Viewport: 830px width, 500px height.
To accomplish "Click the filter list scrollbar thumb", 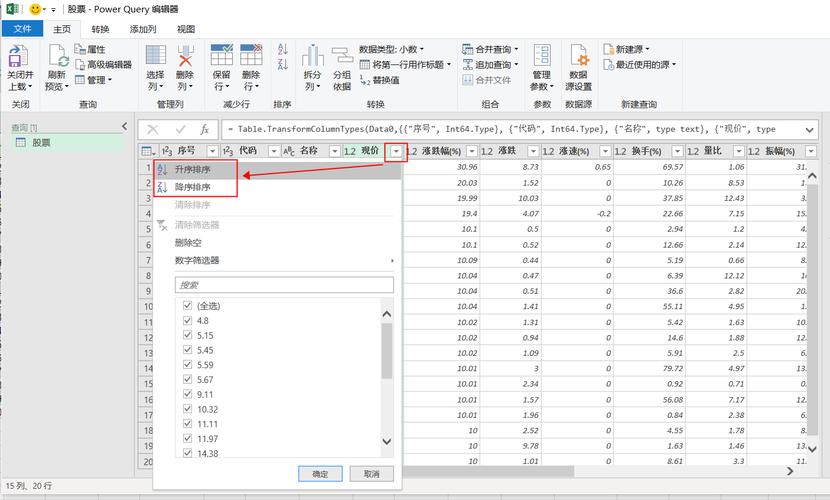I will (x=387, y=351).
